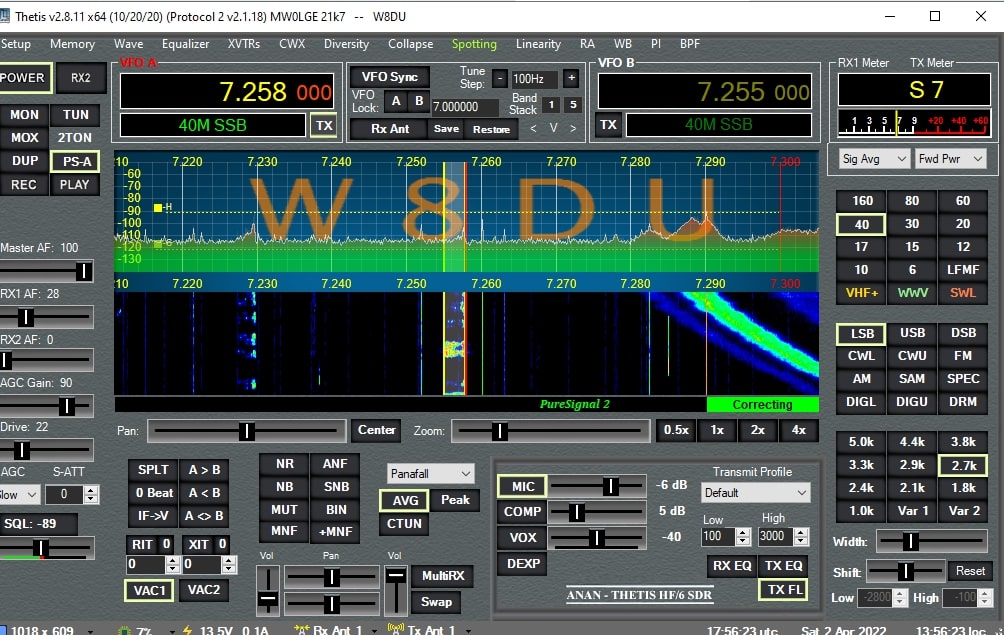Open the Diversity menu
1004x635 pixels.
tap(346, 44)
